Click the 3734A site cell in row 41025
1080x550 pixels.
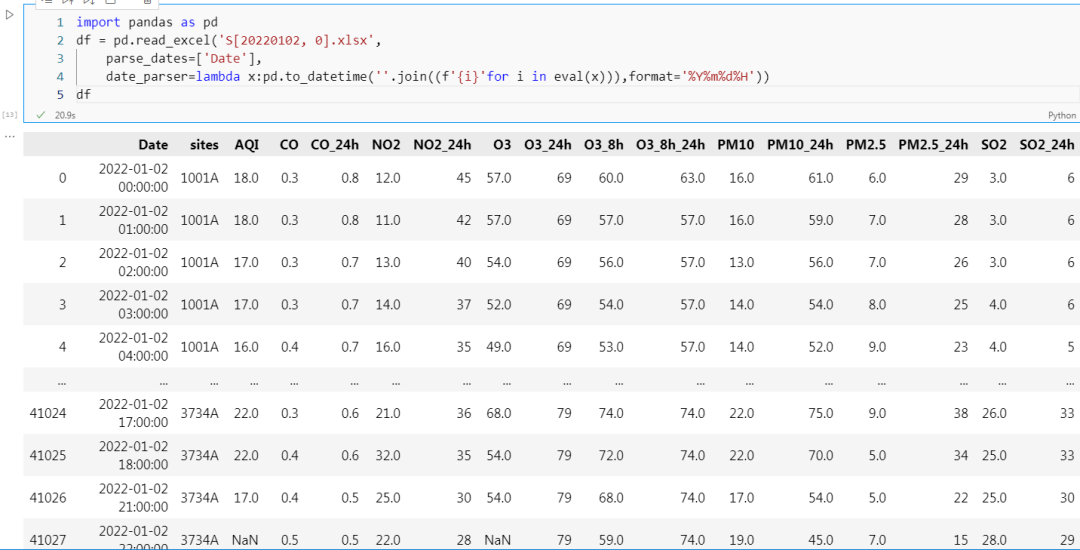pyautogui.click(x=199, y=455)
